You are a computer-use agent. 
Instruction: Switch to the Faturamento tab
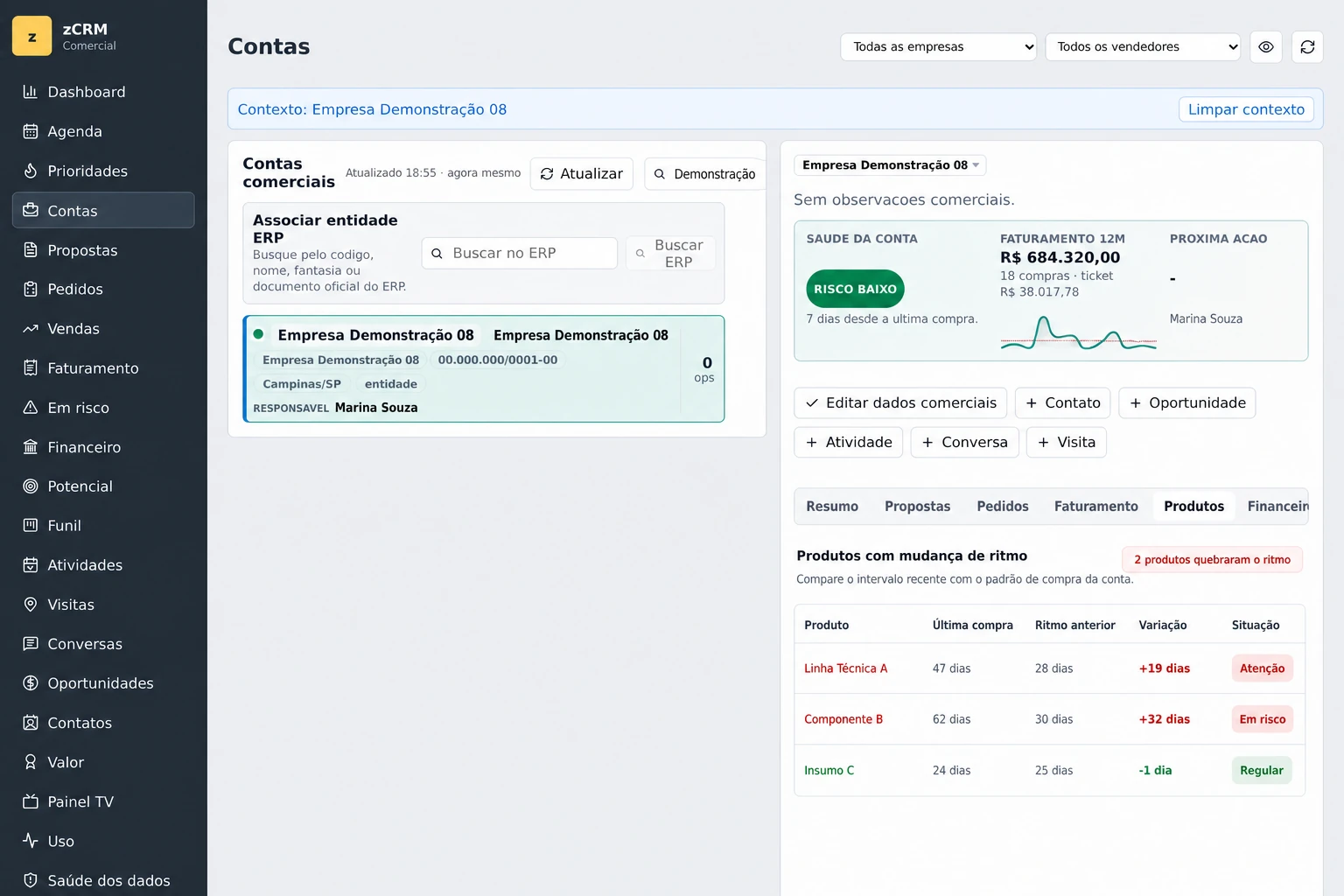(x=1096, y=507)
